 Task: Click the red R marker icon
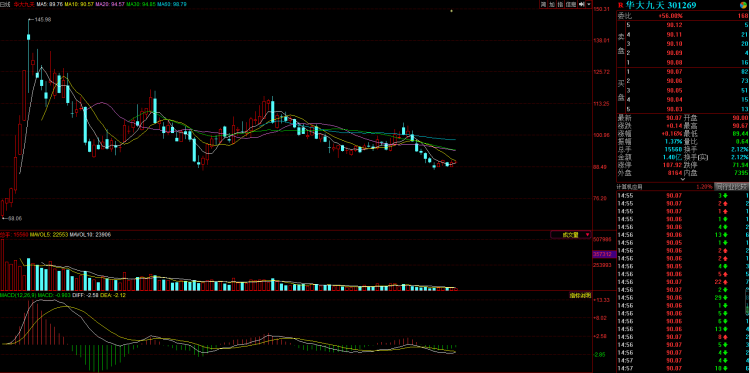click(x=621, y=5)
